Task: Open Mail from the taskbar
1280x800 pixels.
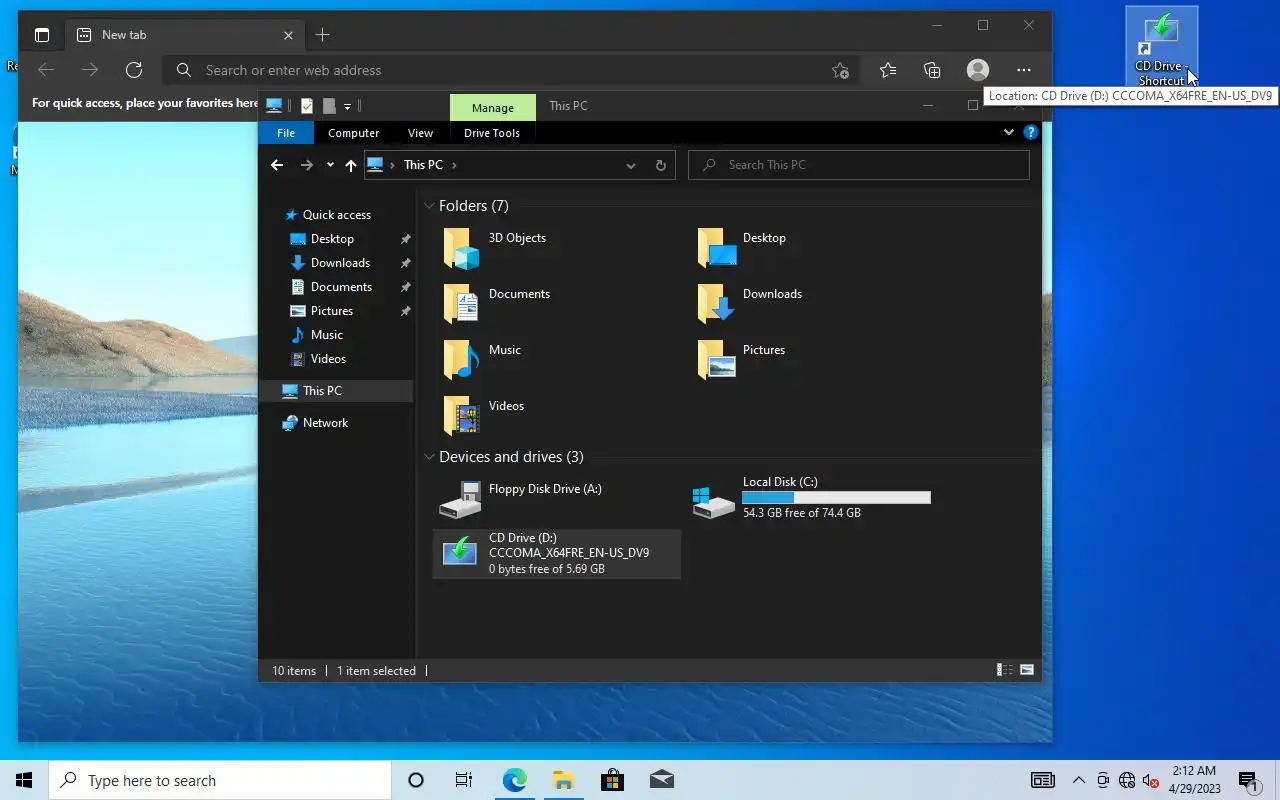Action: click(x=661, y=780)
